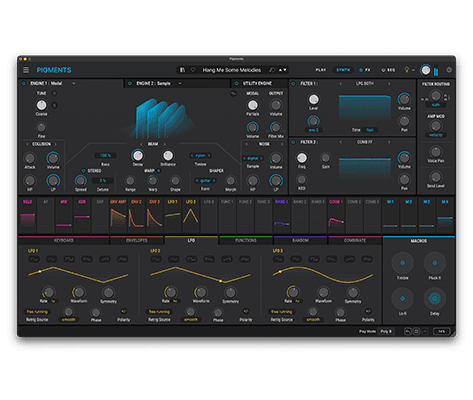Screen dimensions: 473x400
Task: Switch to the Envelopes modulation tab
Action: (x=137, y=240)
